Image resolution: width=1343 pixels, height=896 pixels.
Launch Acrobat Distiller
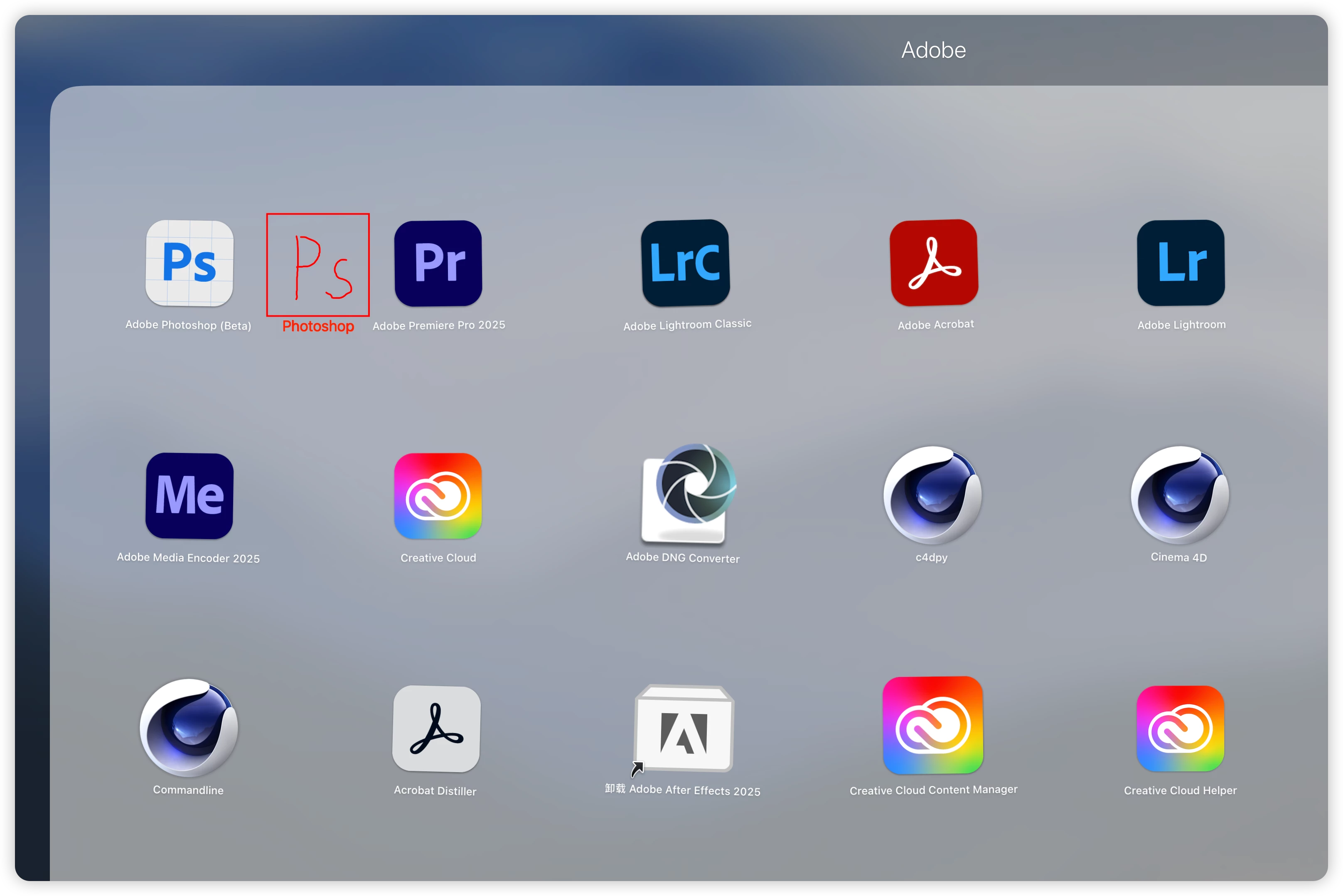click(436, 729)
